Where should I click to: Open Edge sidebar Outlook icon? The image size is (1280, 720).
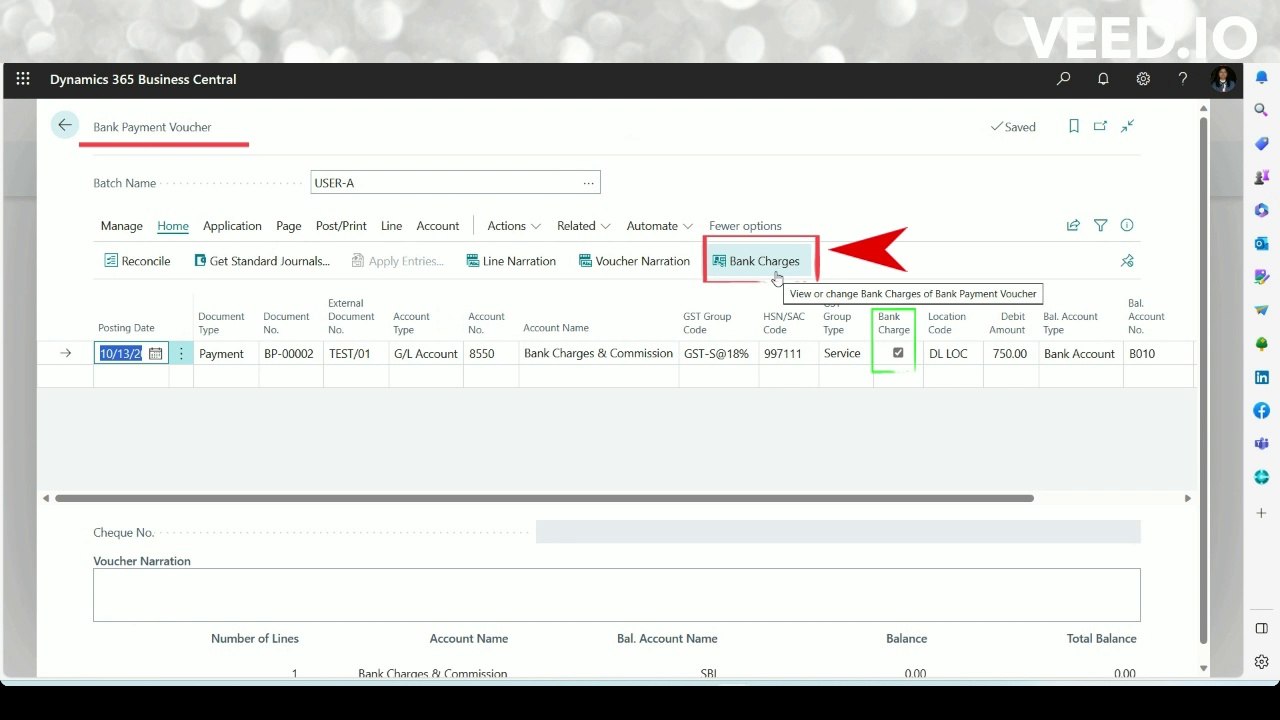click(1262, 243)
